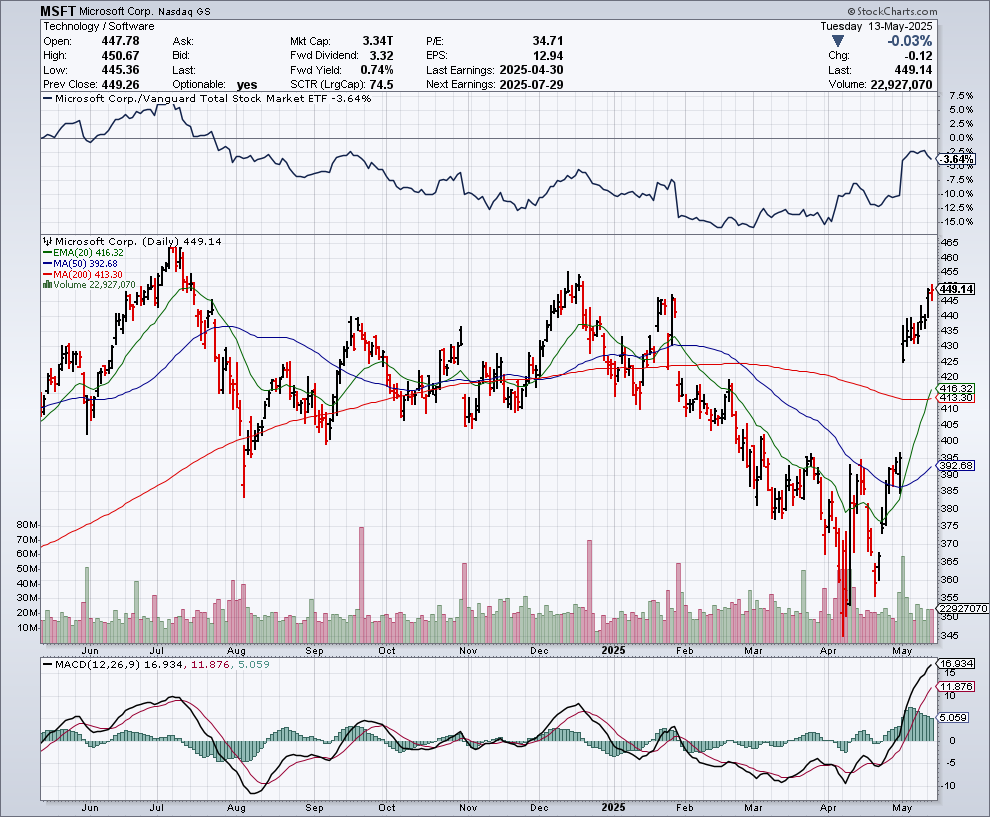Viewport: 990px width, 817px height.
Task: Select the EMA(20) 416.32 legend text
Action: click(x=88, y=253)
